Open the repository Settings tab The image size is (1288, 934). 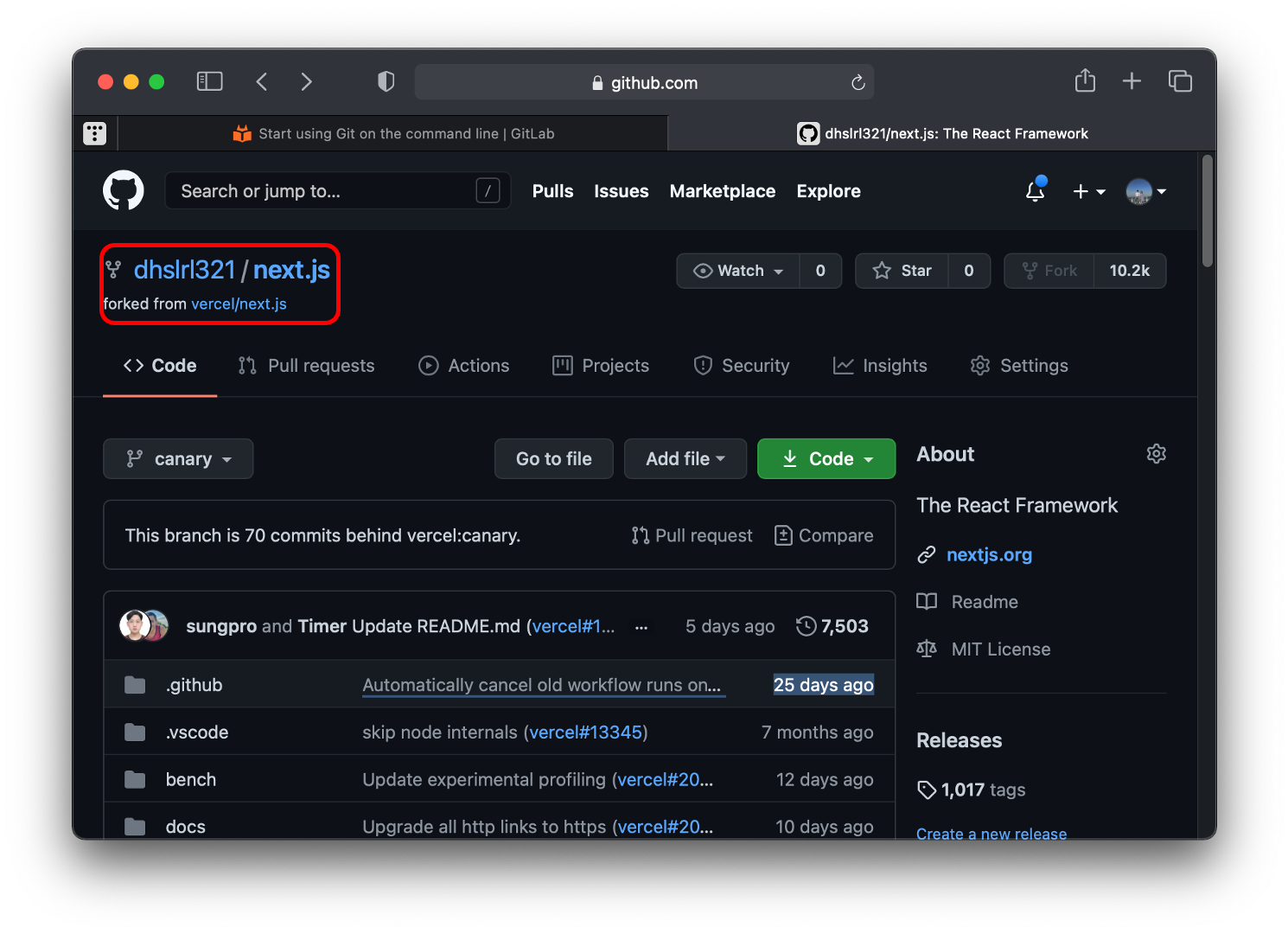tap(1019, 366)
